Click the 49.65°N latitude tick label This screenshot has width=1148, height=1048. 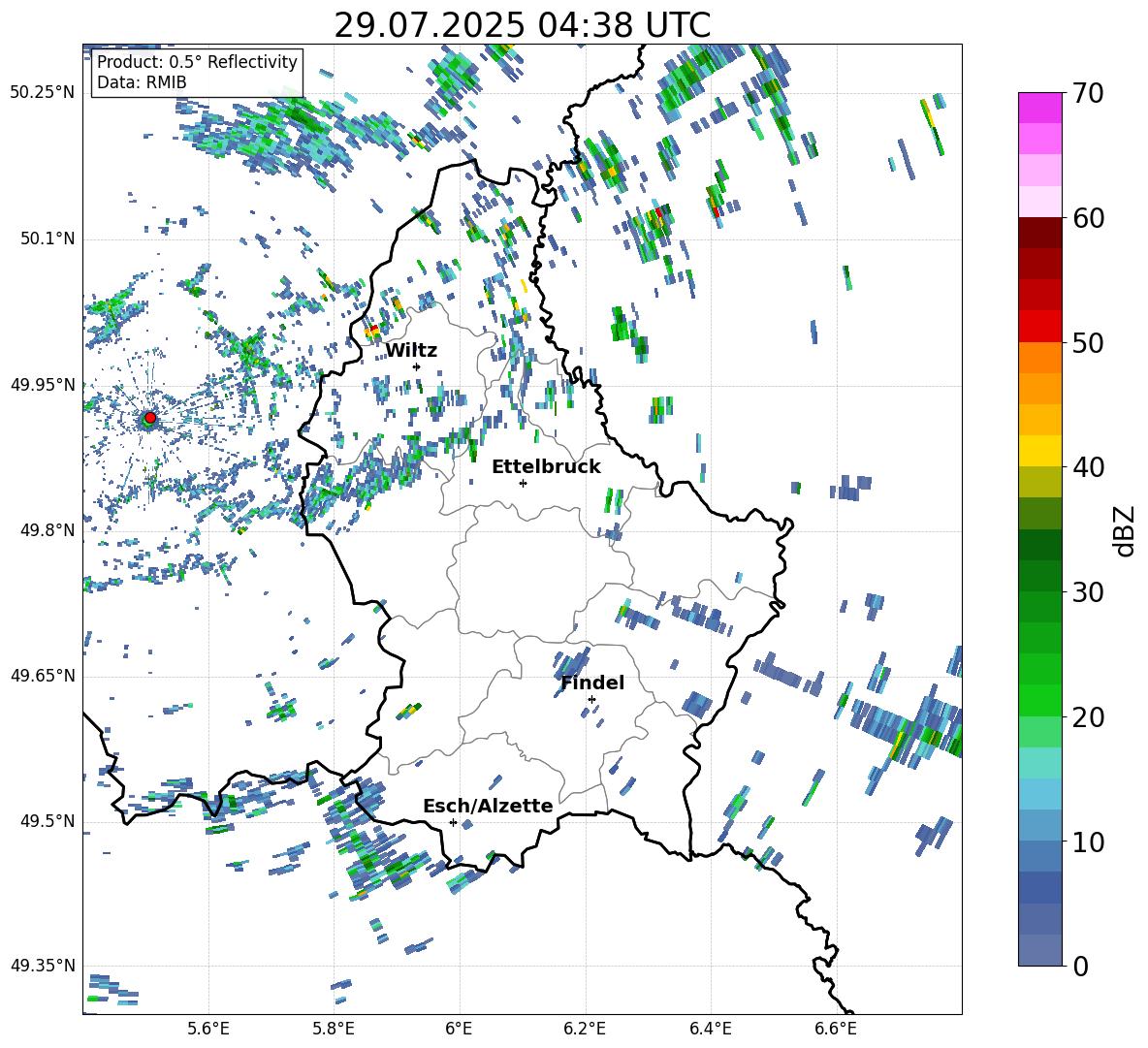click(x=43, y=676)
